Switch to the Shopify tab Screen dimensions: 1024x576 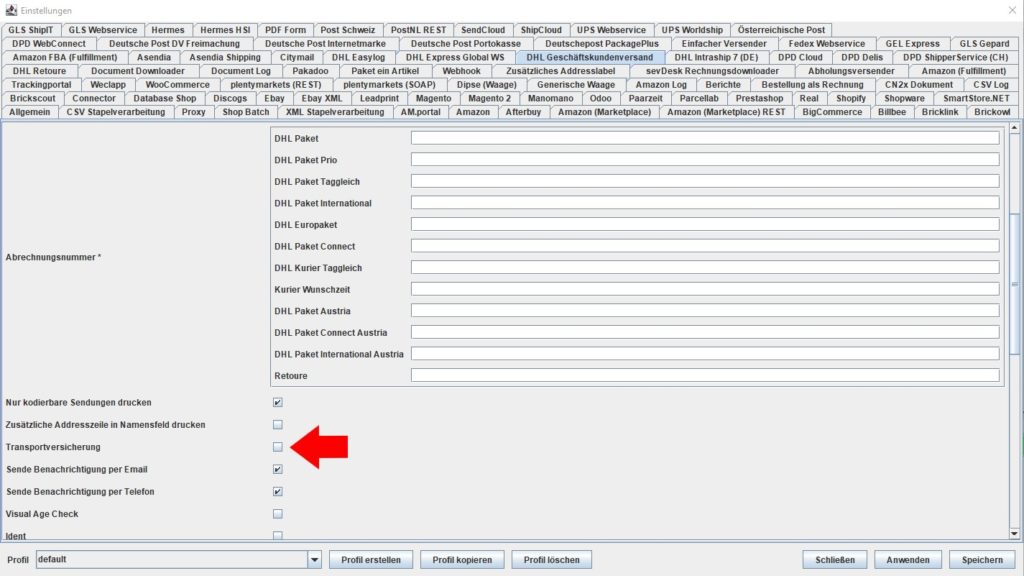851,98
